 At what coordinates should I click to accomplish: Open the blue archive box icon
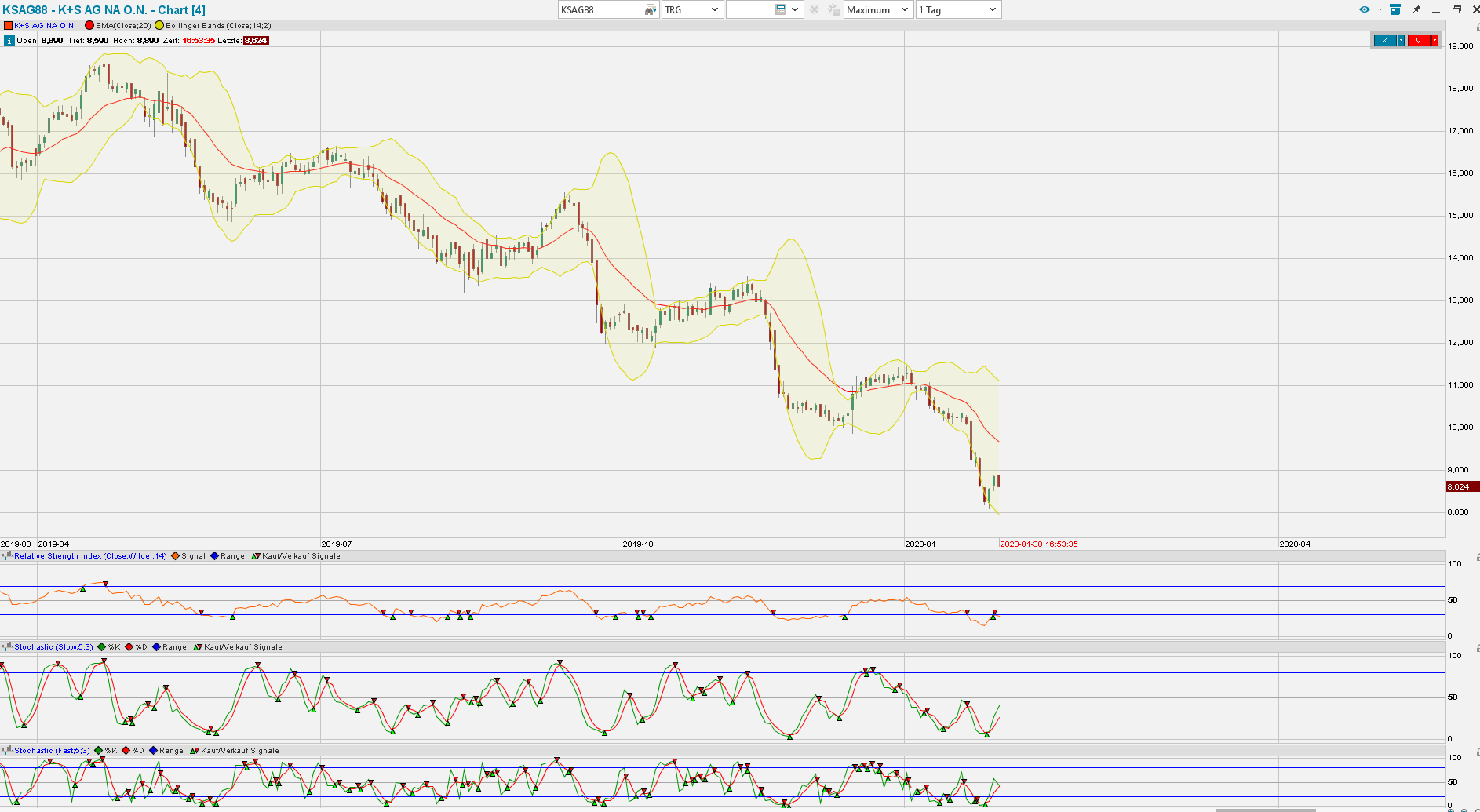(1395, 9)
